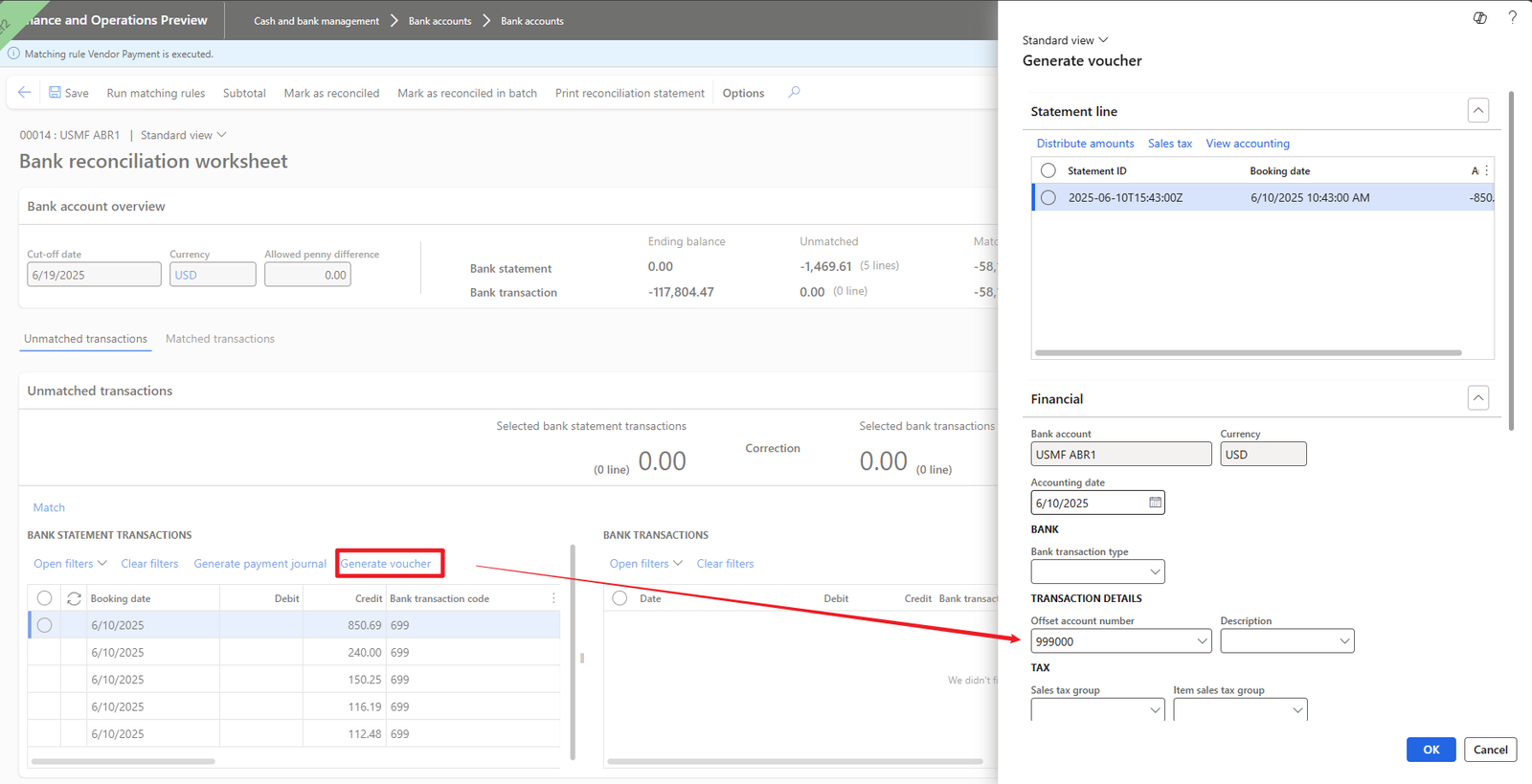Click Generate payment journal
Image resolution: width=1532 pixels, height=784 pixels.
click(259, 564)
